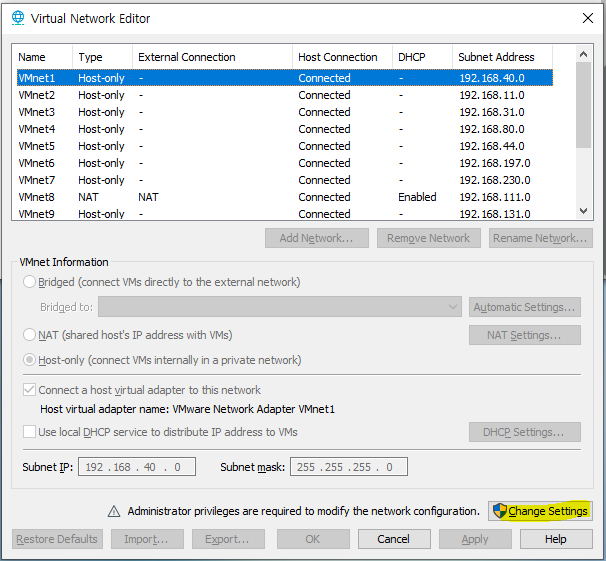This screenshot has height=561, width=606.
Task: Select the VMnet3 row
Action: 285,112
